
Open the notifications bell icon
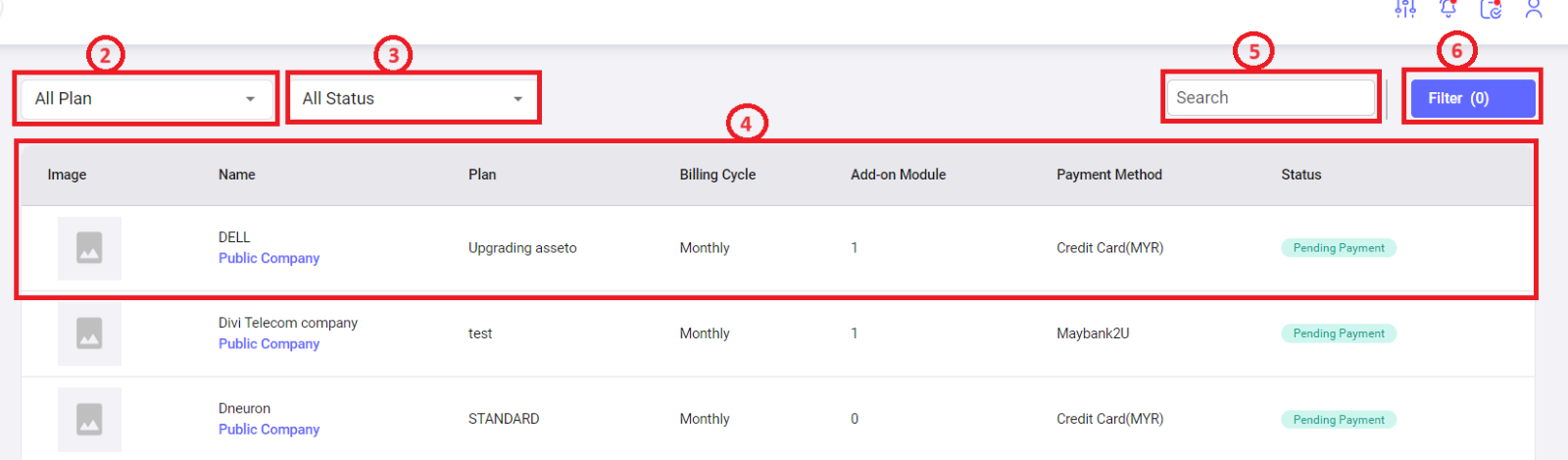(1448, 9)
